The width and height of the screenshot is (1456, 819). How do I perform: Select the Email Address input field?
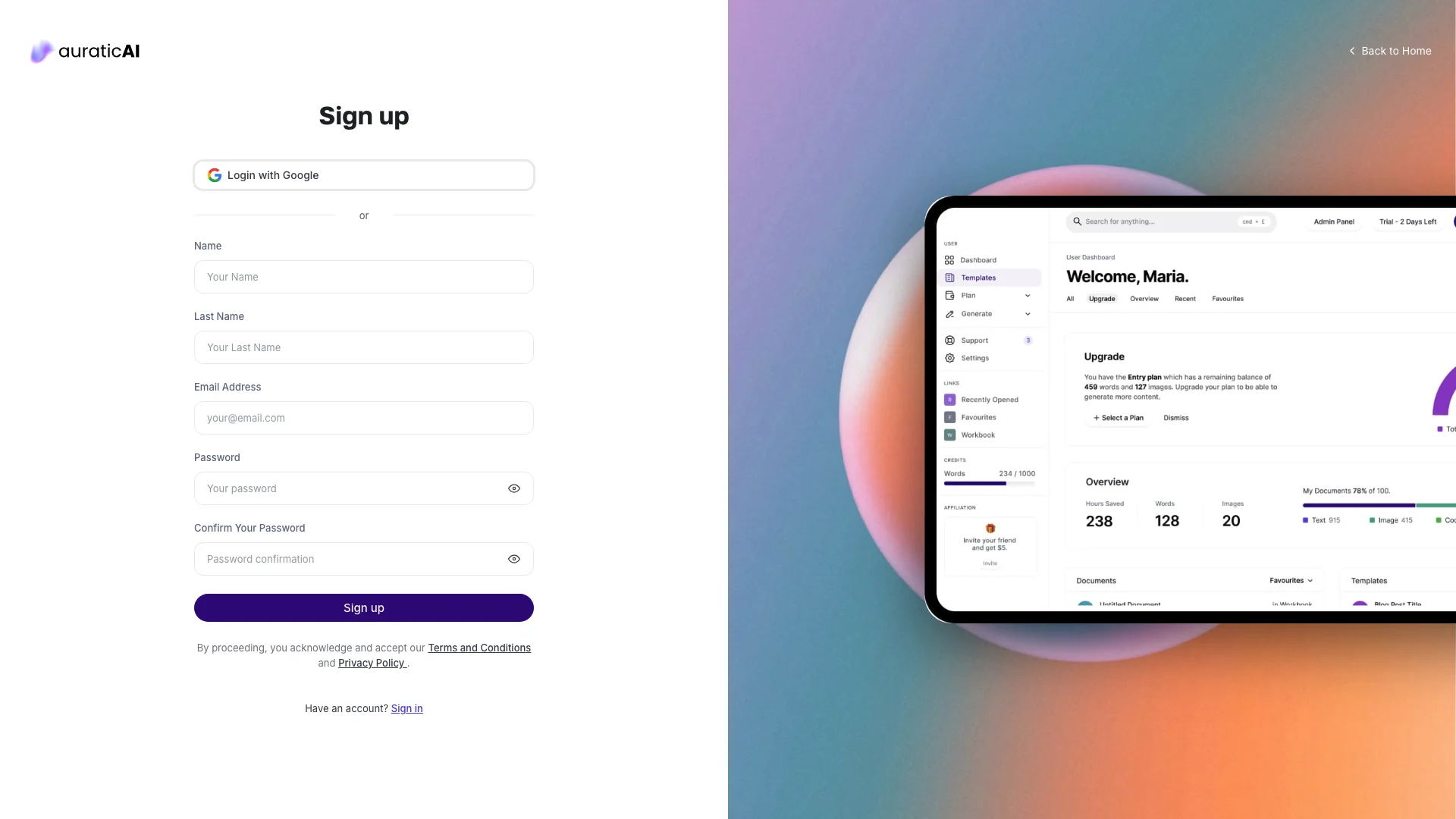(x=364, y=417)
